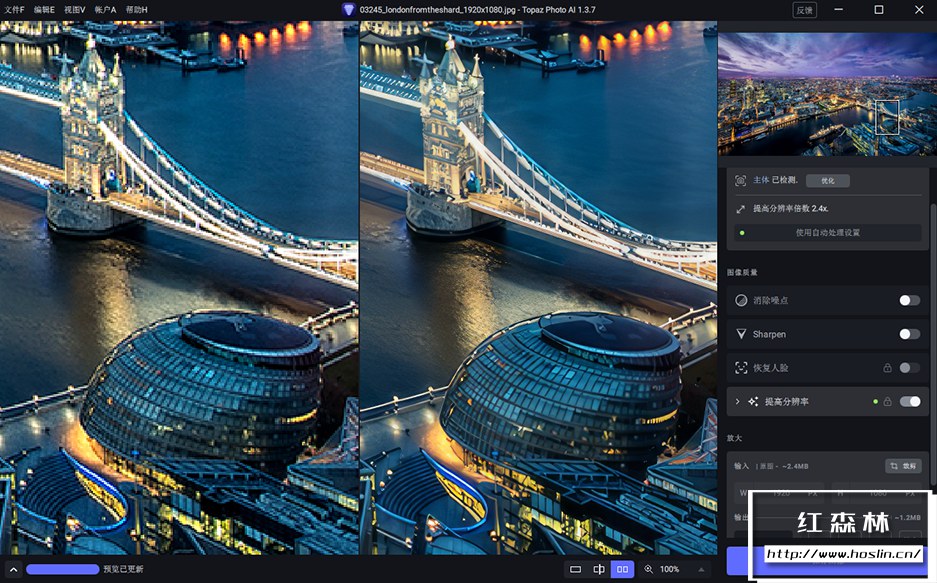Open the 视图V menu
The width and height of the screenshot is (937, 583).
click(x=75, y=10)
